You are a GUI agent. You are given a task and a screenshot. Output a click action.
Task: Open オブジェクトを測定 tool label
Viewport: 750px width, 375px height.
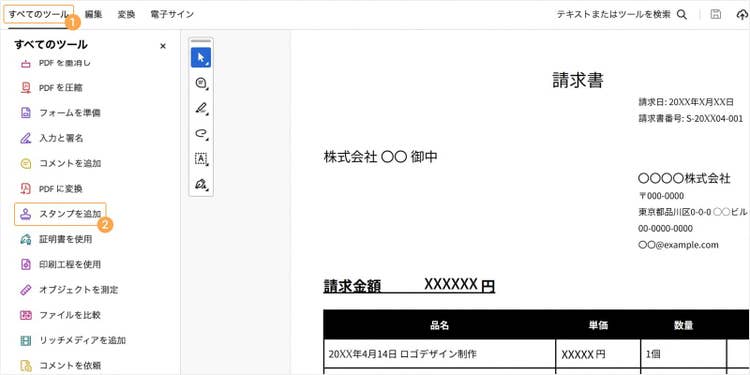78,289
